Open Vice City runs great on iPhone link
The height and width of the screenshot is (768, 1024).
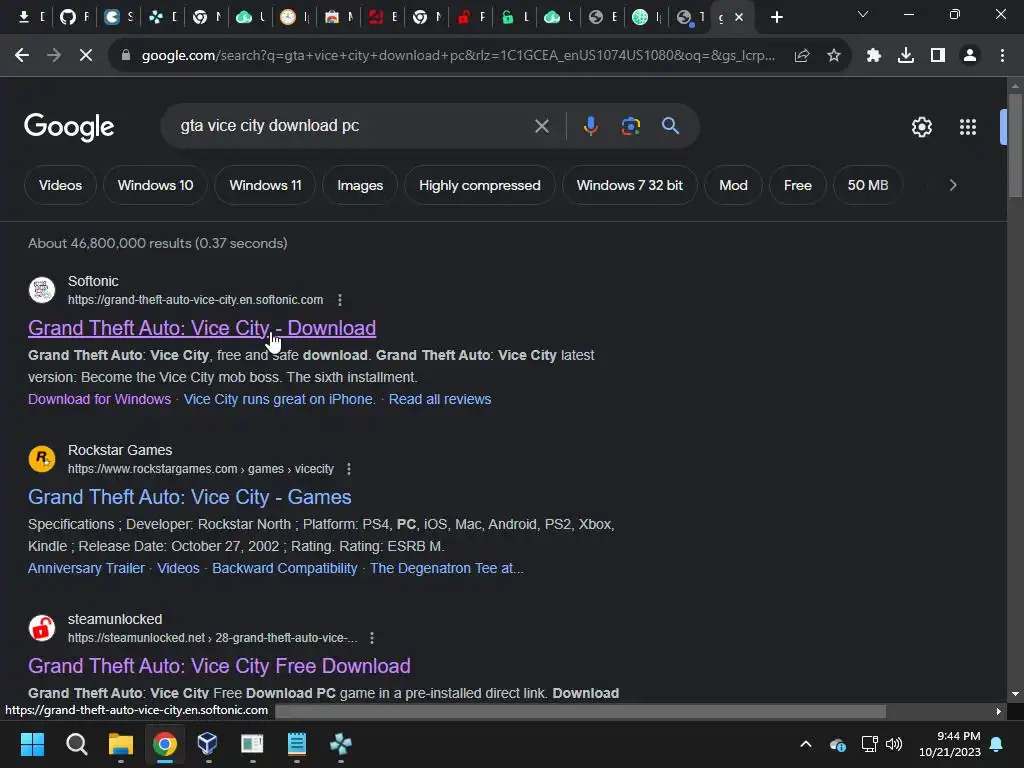click(x=278, y=399)
